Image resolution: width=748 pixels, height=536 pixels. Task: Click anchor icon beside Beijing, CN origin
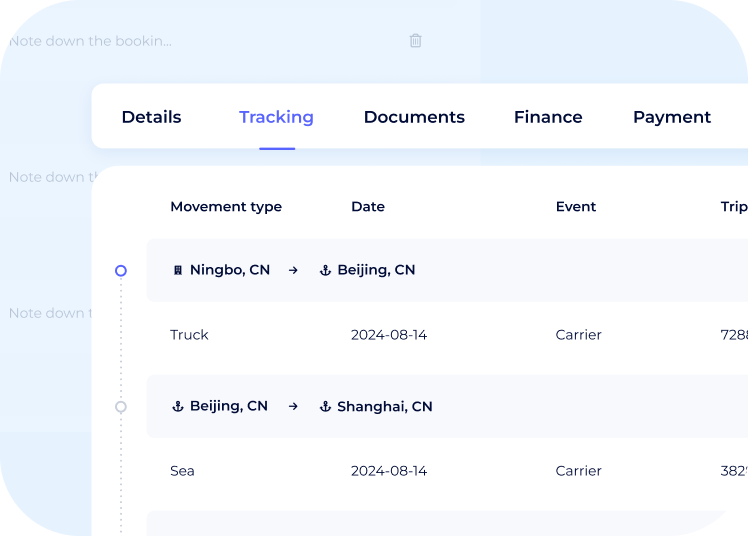click(x=178, y=407)
